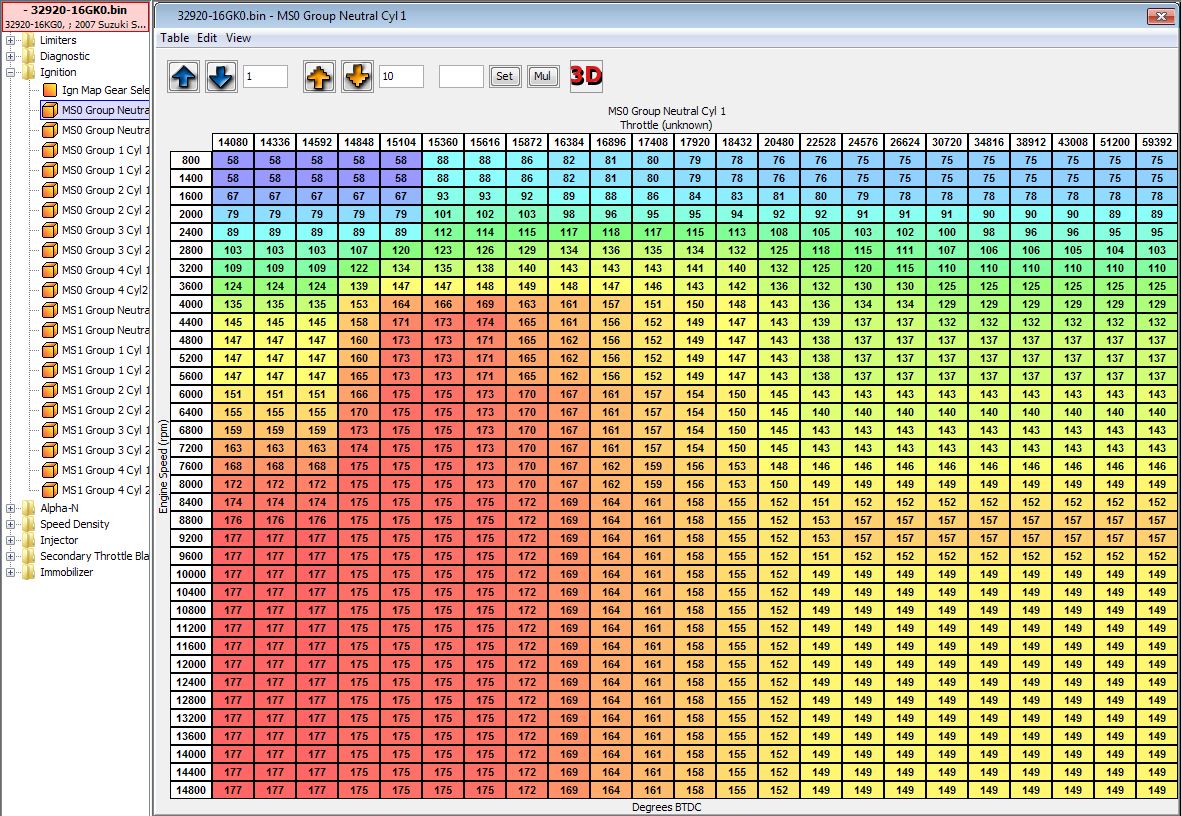Click the coarse step field containing 10
1181x816 pixels.
pos(401,77)
